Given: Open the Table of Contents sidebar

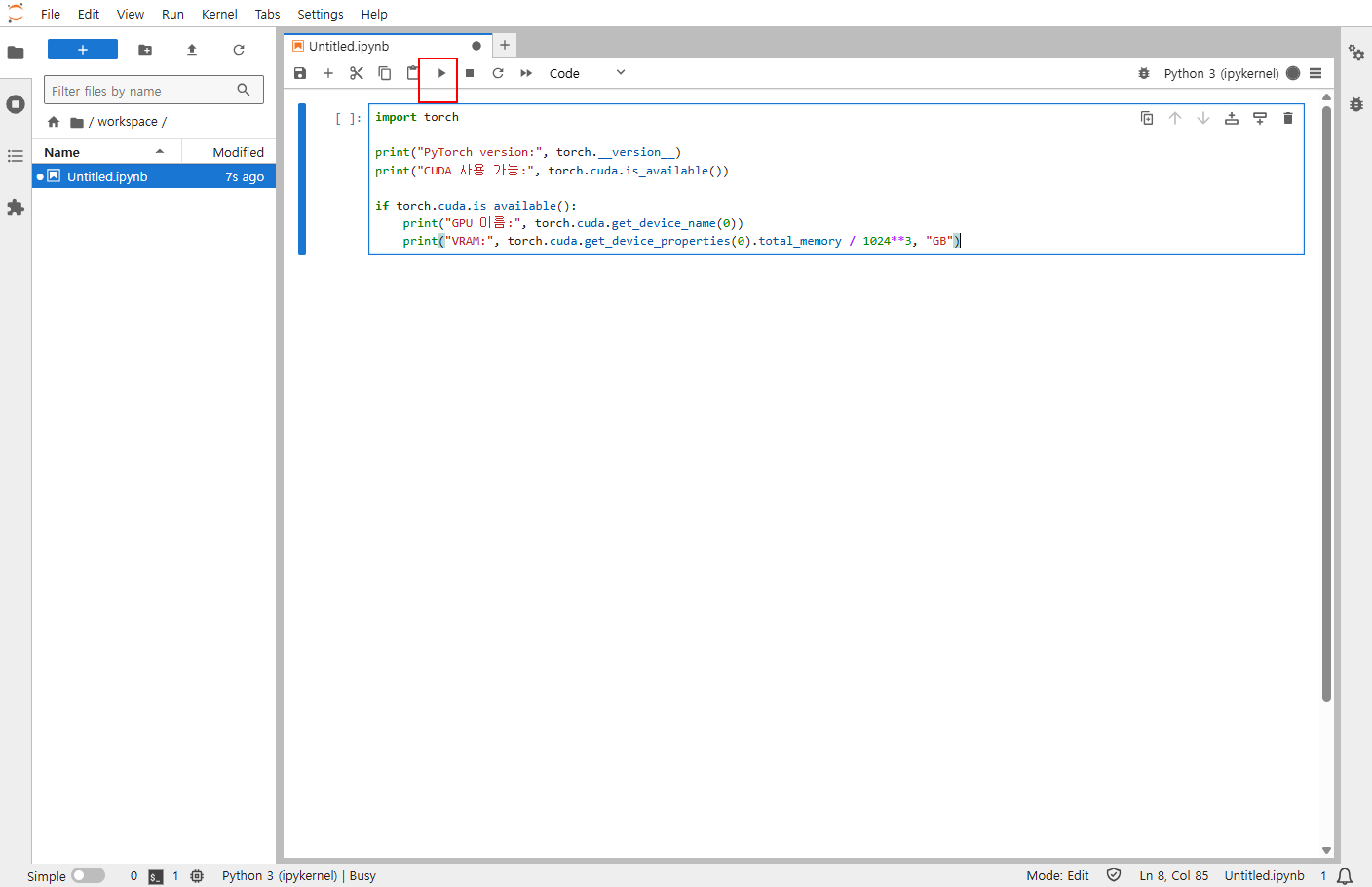Looking at the screenshot, I should [x=16, y=156].
